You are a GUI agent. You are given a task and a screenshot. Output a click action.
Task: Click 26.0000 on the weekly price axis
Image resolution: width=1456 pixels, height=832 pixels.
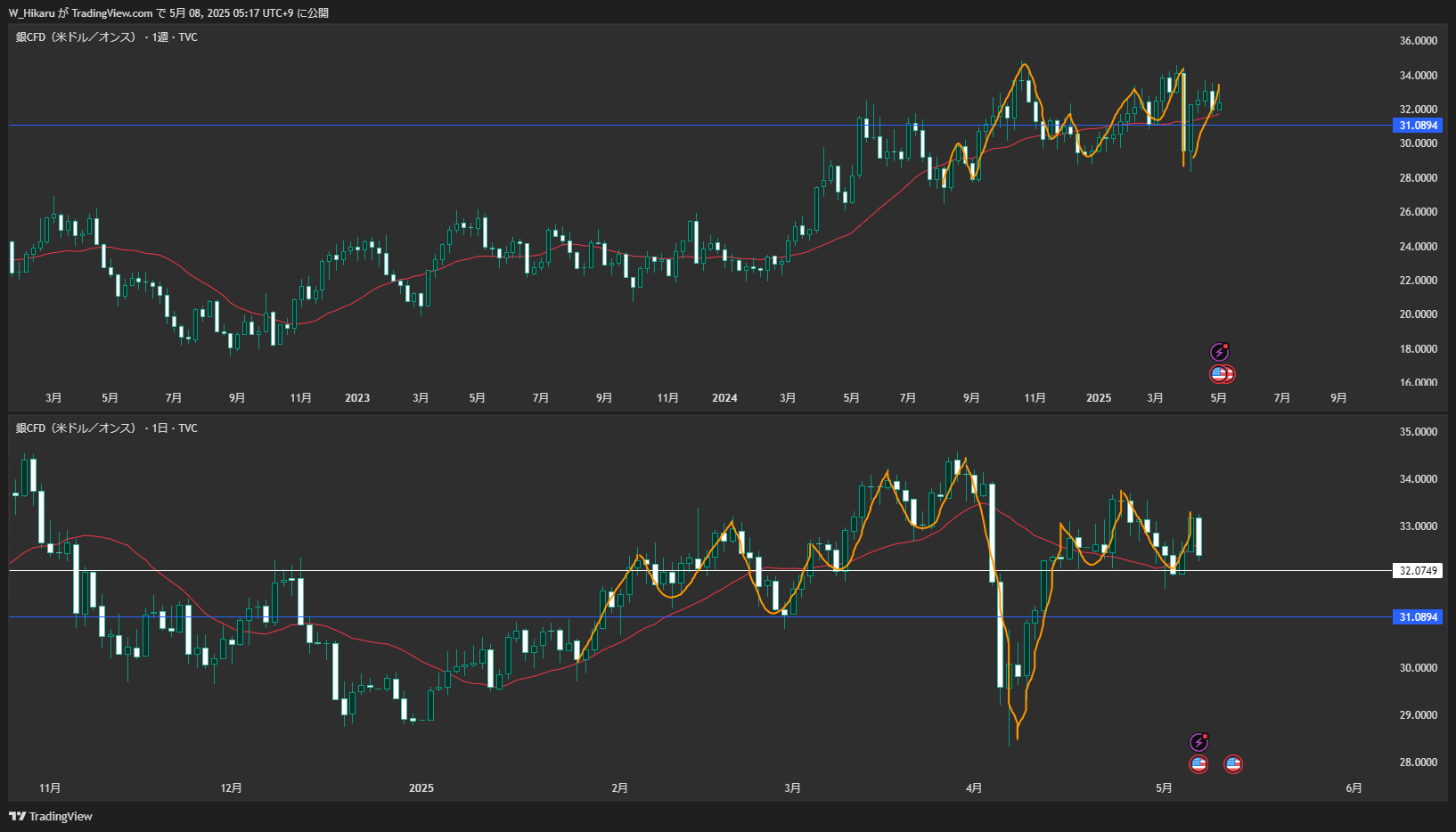point(1419,212)
